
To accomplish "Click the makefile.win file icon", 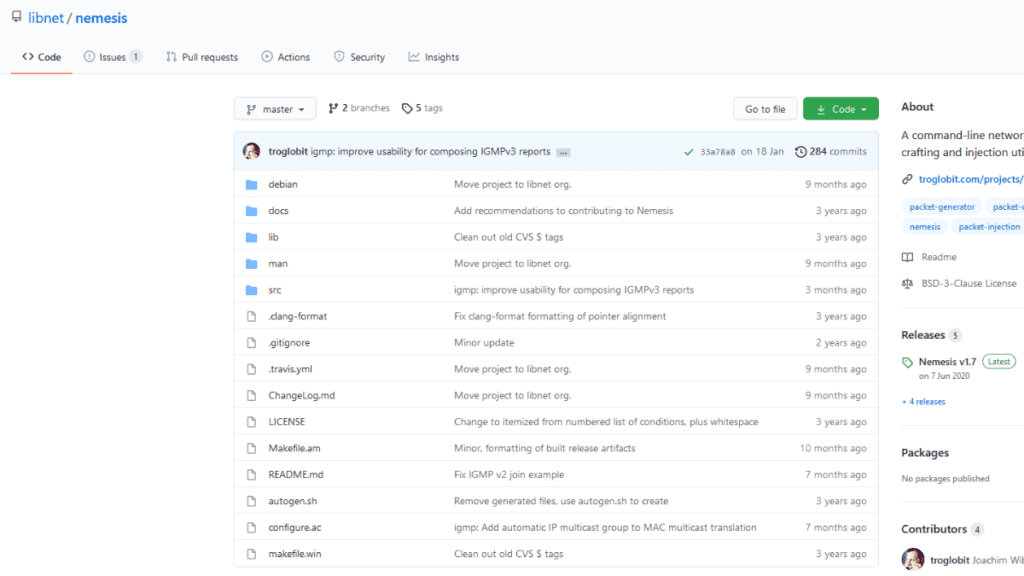I will [x=251, y=554].
